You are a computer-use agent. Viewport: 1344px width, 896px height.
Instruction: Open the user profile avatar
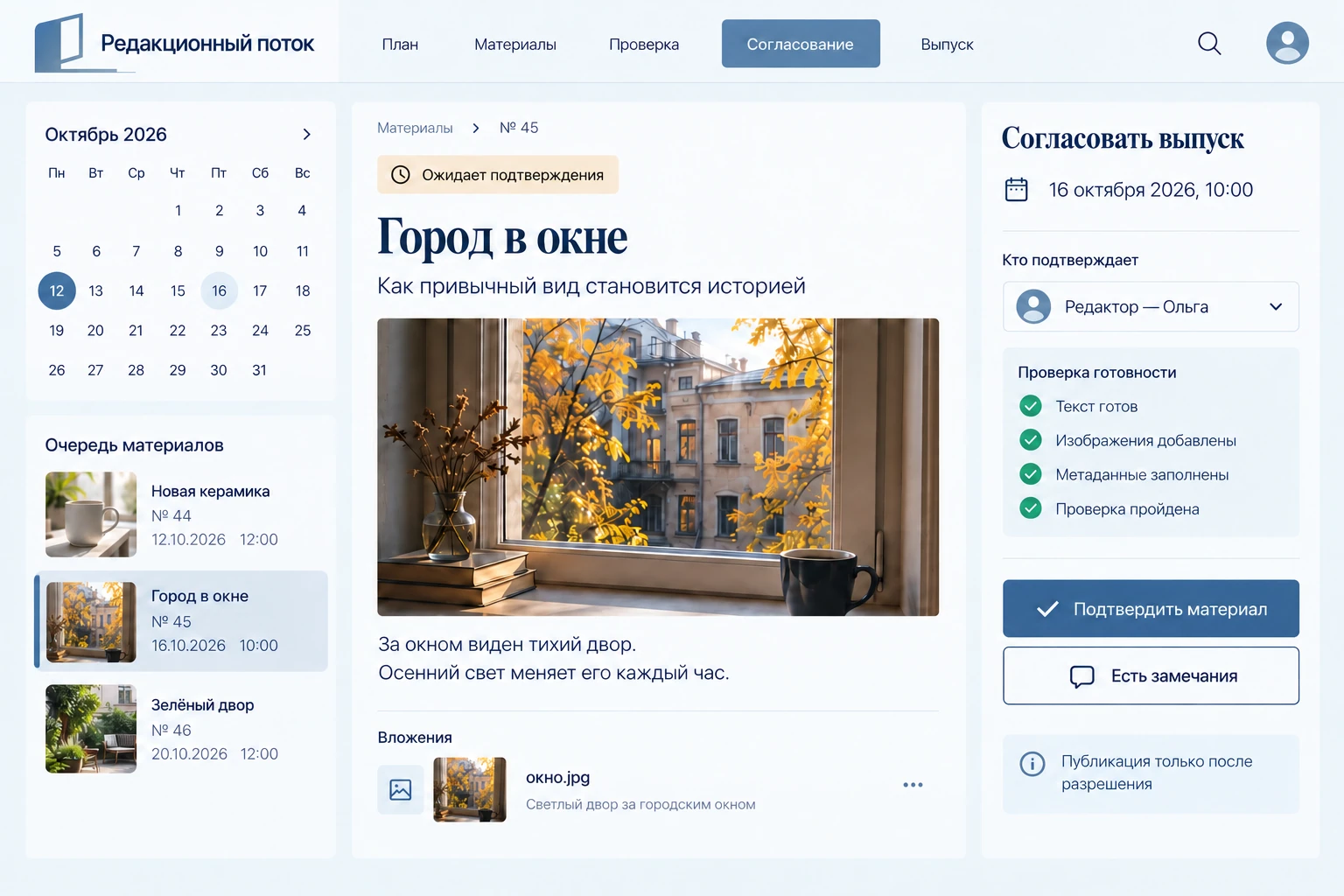click(x=1286, y=43)
